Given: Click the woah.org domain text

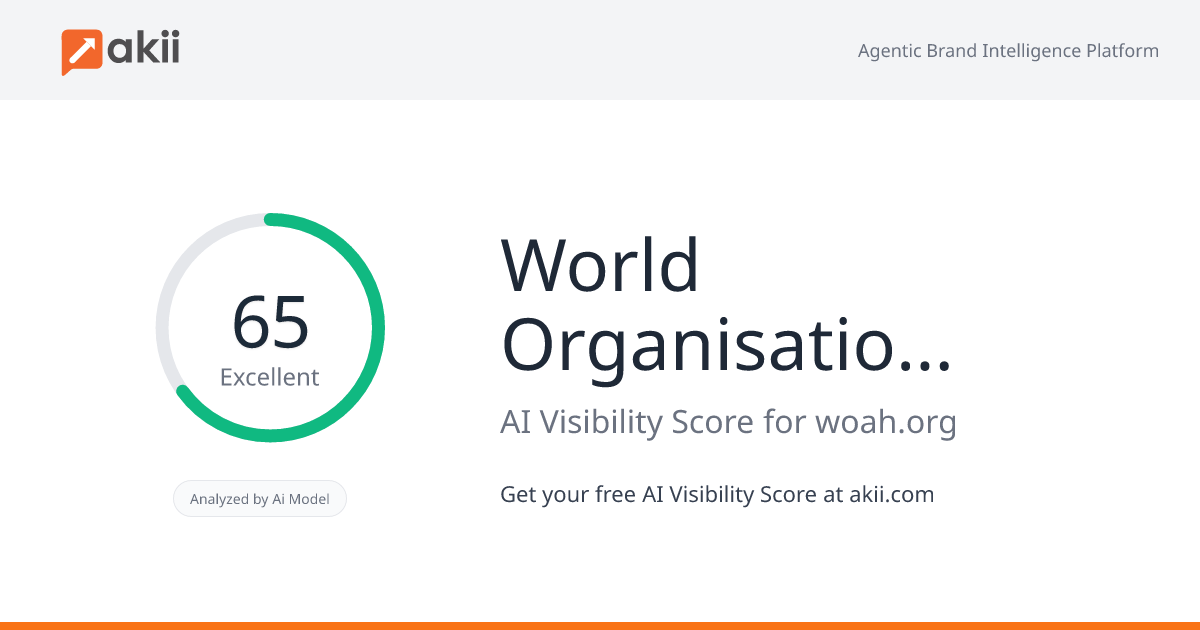Looking at the screenshot, I should click(x=884, y=421).
